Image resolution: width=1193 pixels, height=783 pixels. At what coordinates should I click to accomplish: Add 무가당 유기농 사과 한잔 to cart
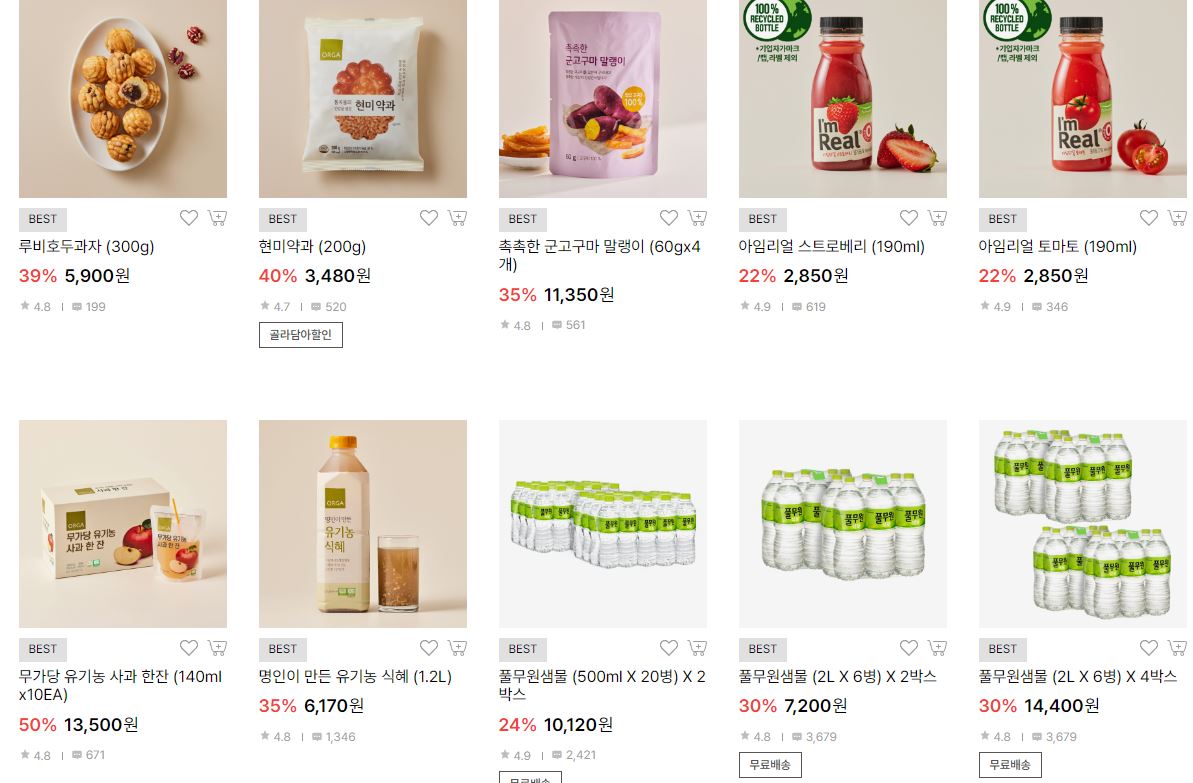218,648
